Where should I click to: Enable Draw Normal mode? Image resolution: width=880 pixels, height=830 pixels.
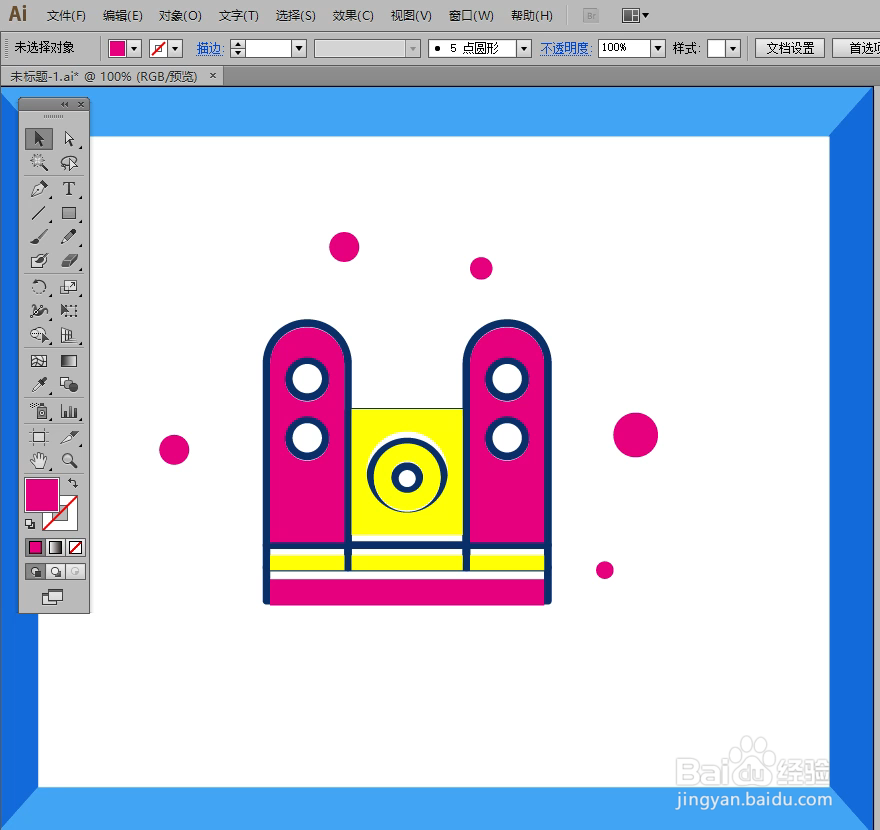(35, 572)
